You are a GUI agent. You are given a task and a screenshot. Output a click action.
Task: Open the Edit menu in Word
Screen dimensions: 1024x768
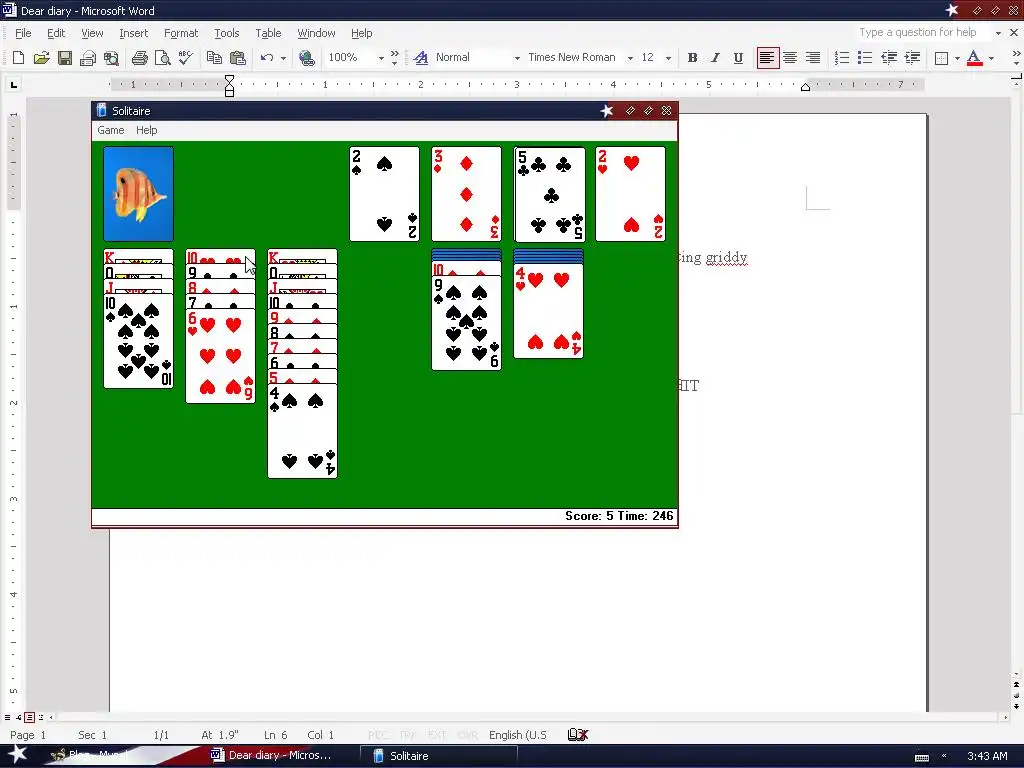[x=56, y=33]
